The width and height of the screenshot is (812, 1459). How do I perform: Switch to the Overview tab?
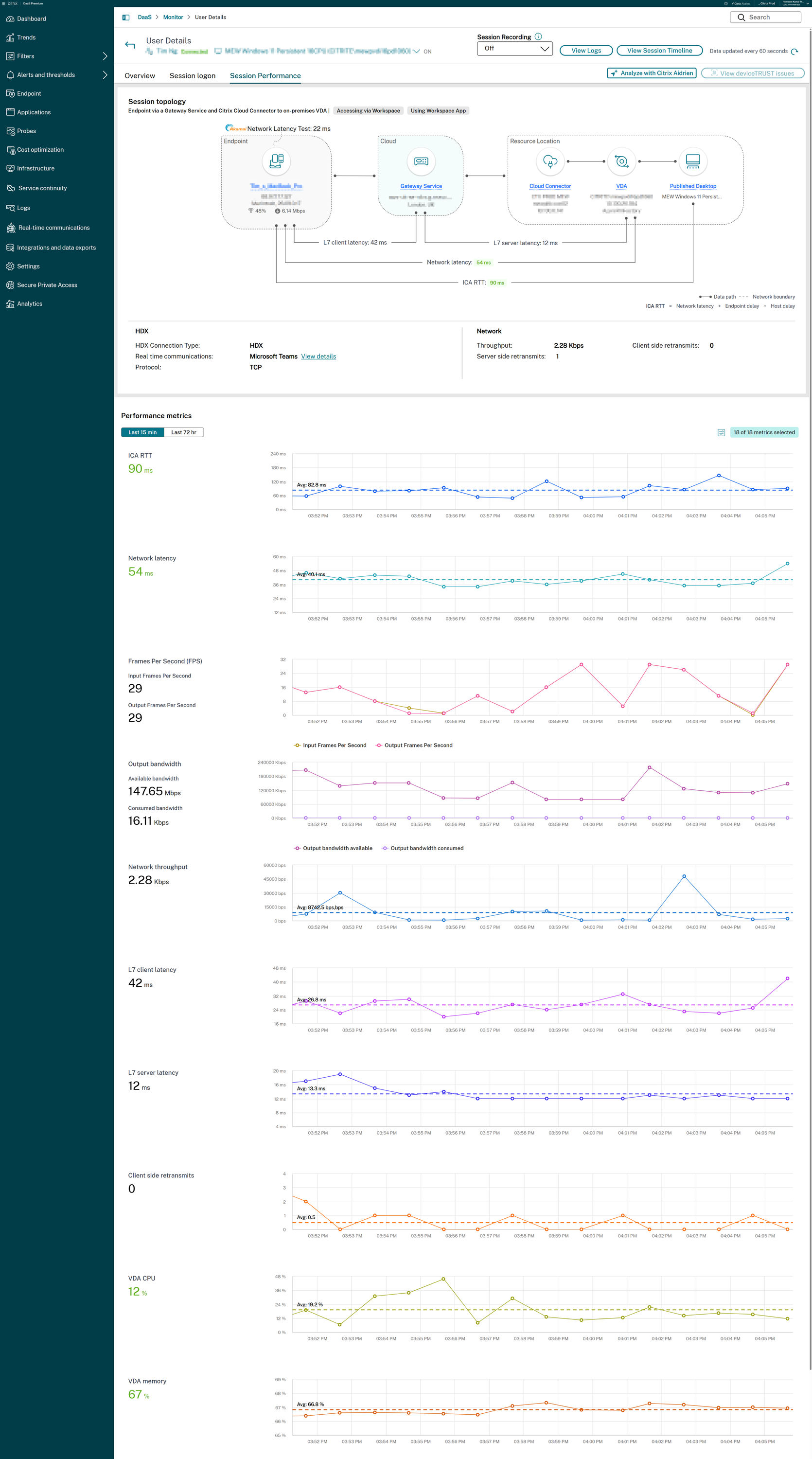coord(140,76)
